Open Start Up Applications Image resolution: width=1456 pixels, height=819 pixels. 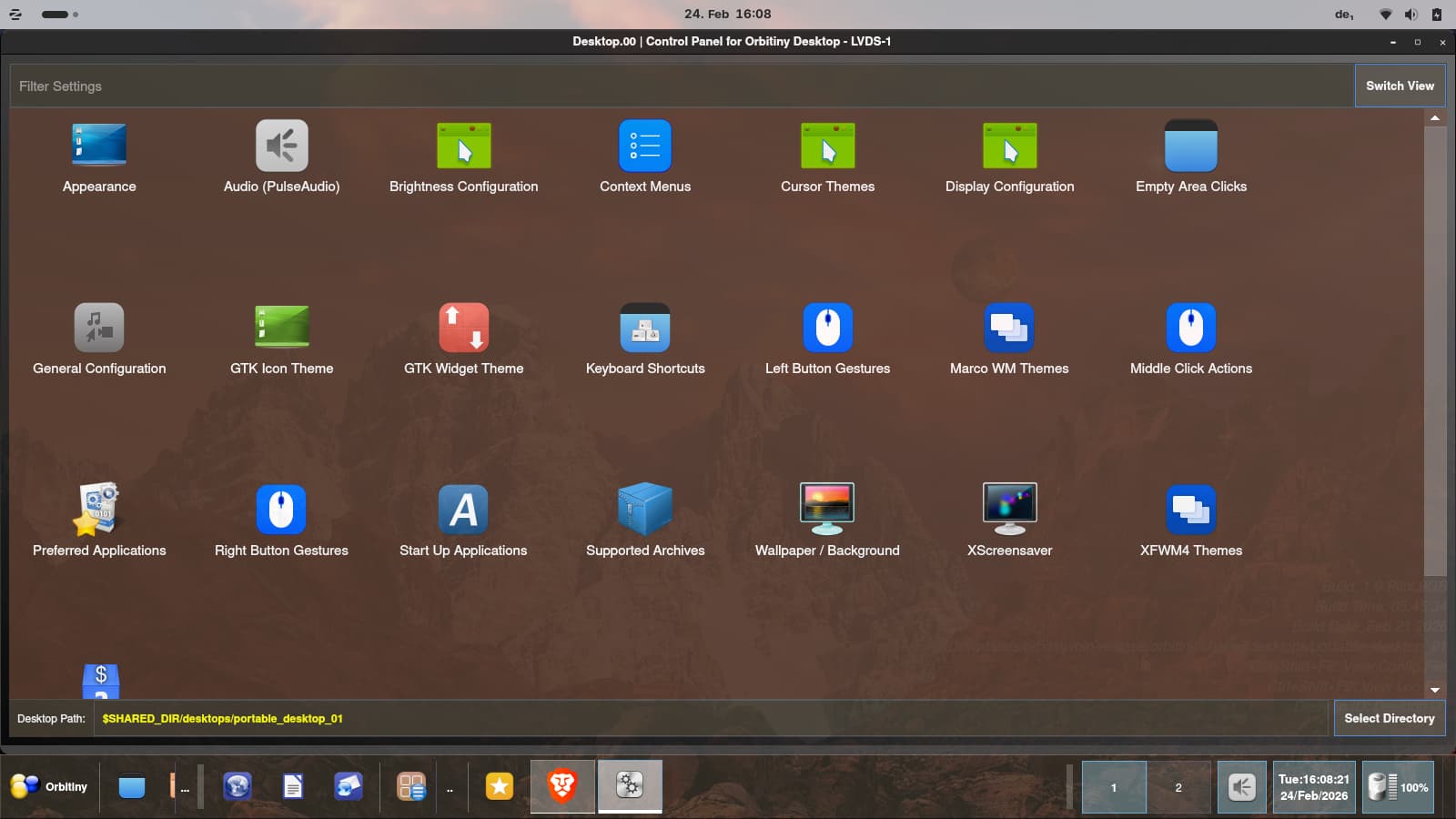click(x=463, y=511)
